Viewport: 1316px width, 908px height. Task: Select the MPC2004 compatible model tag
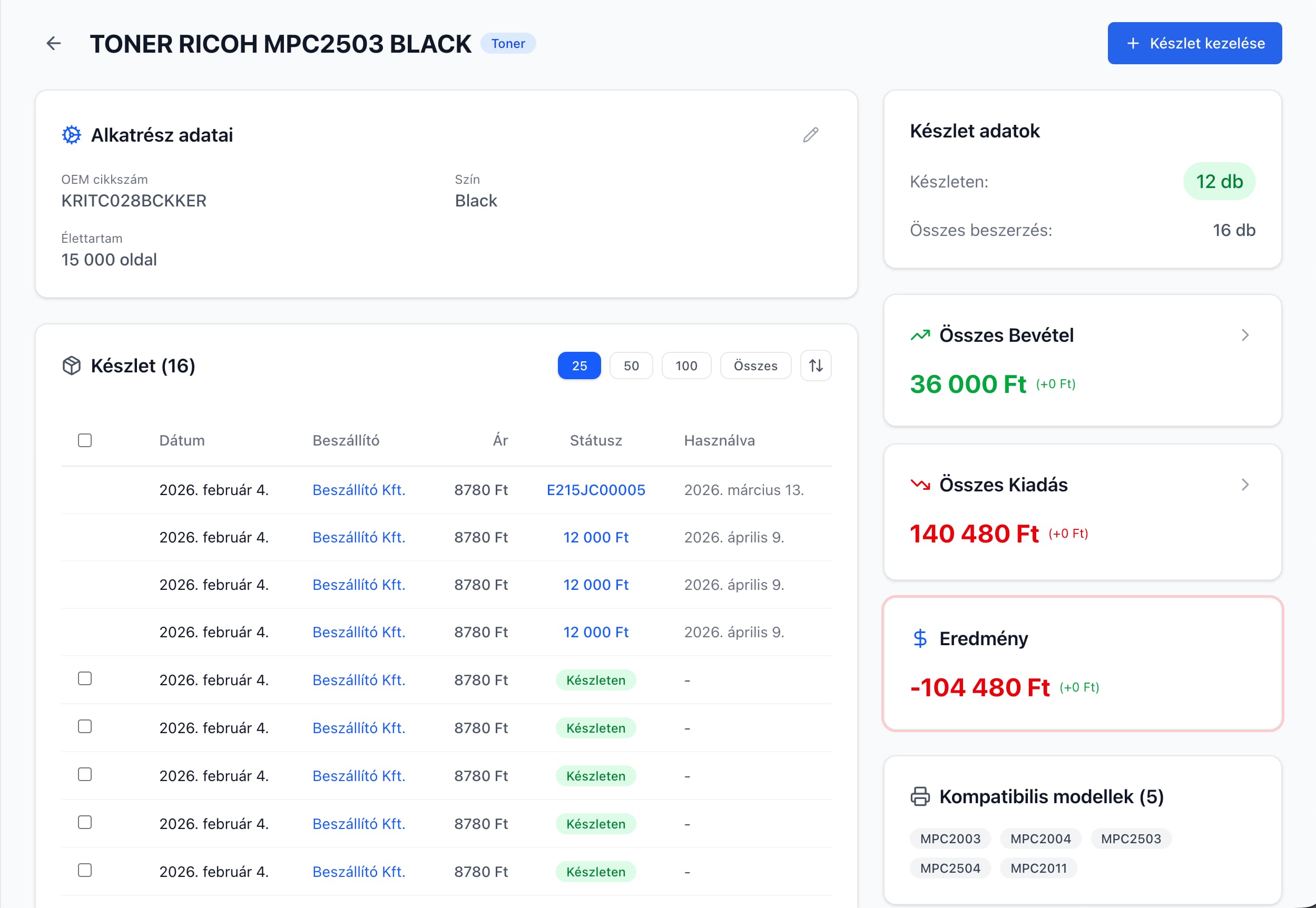pyautogui.click(x=1040, y=838)
